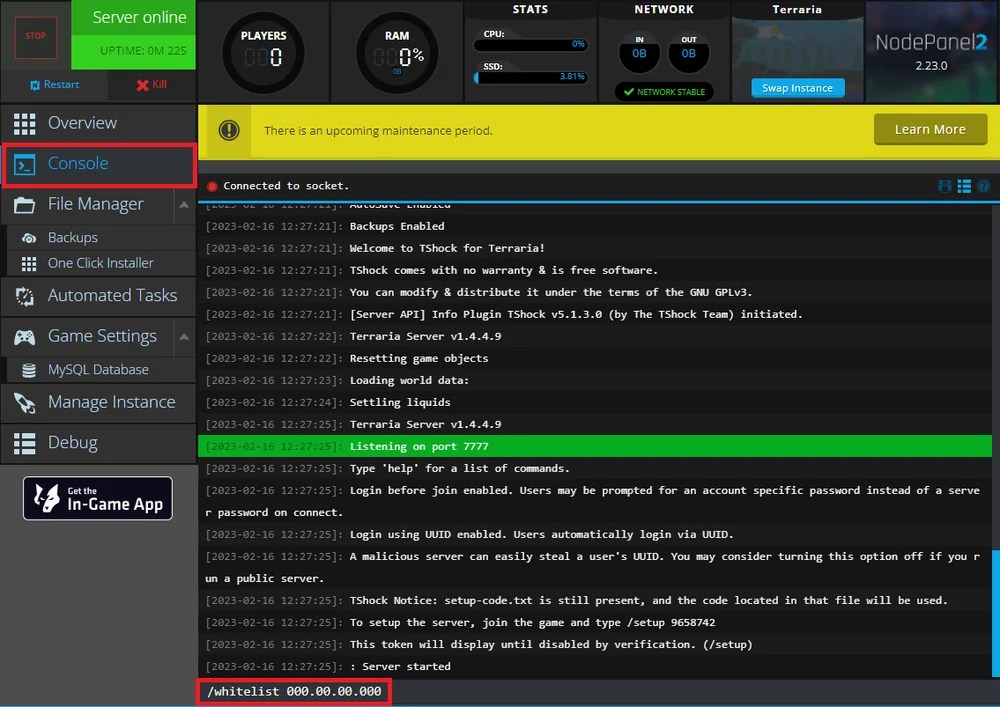Open the File Manager
The image size is (1000, 707).
pos(87,205)
